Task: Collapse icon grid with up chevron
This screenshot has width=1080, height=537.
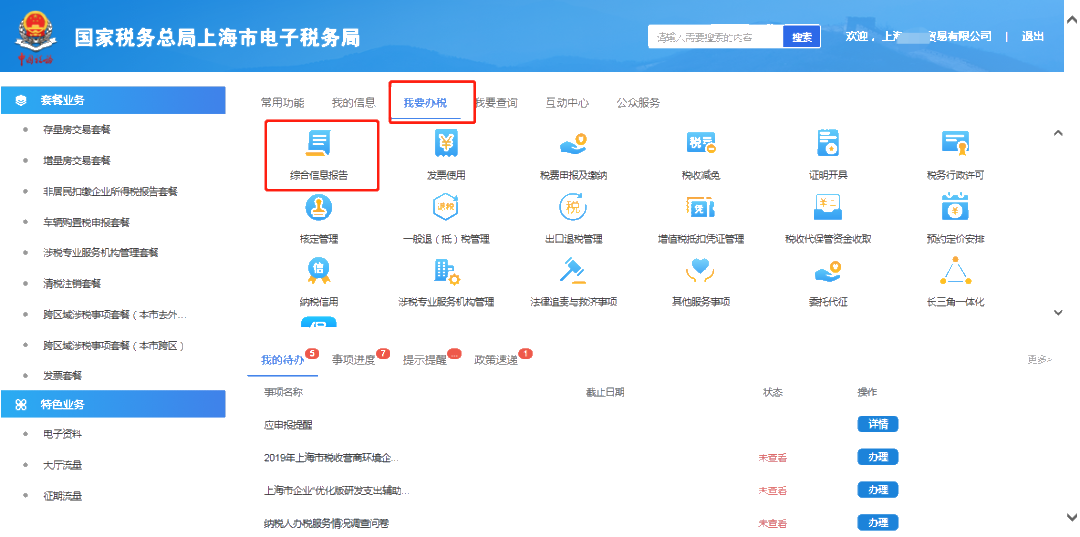Action: click(1059, 134)
